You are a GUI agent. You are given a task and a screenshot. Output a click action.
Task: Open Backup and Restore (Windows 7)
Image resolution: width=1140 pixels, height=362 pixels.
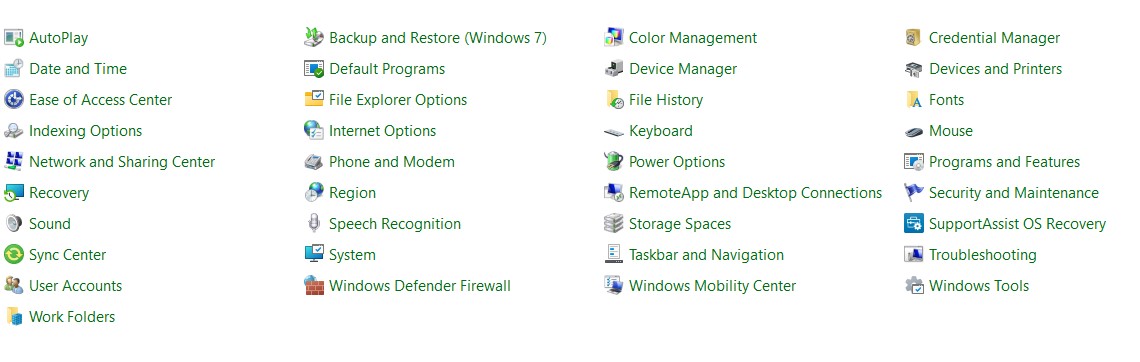438,38
